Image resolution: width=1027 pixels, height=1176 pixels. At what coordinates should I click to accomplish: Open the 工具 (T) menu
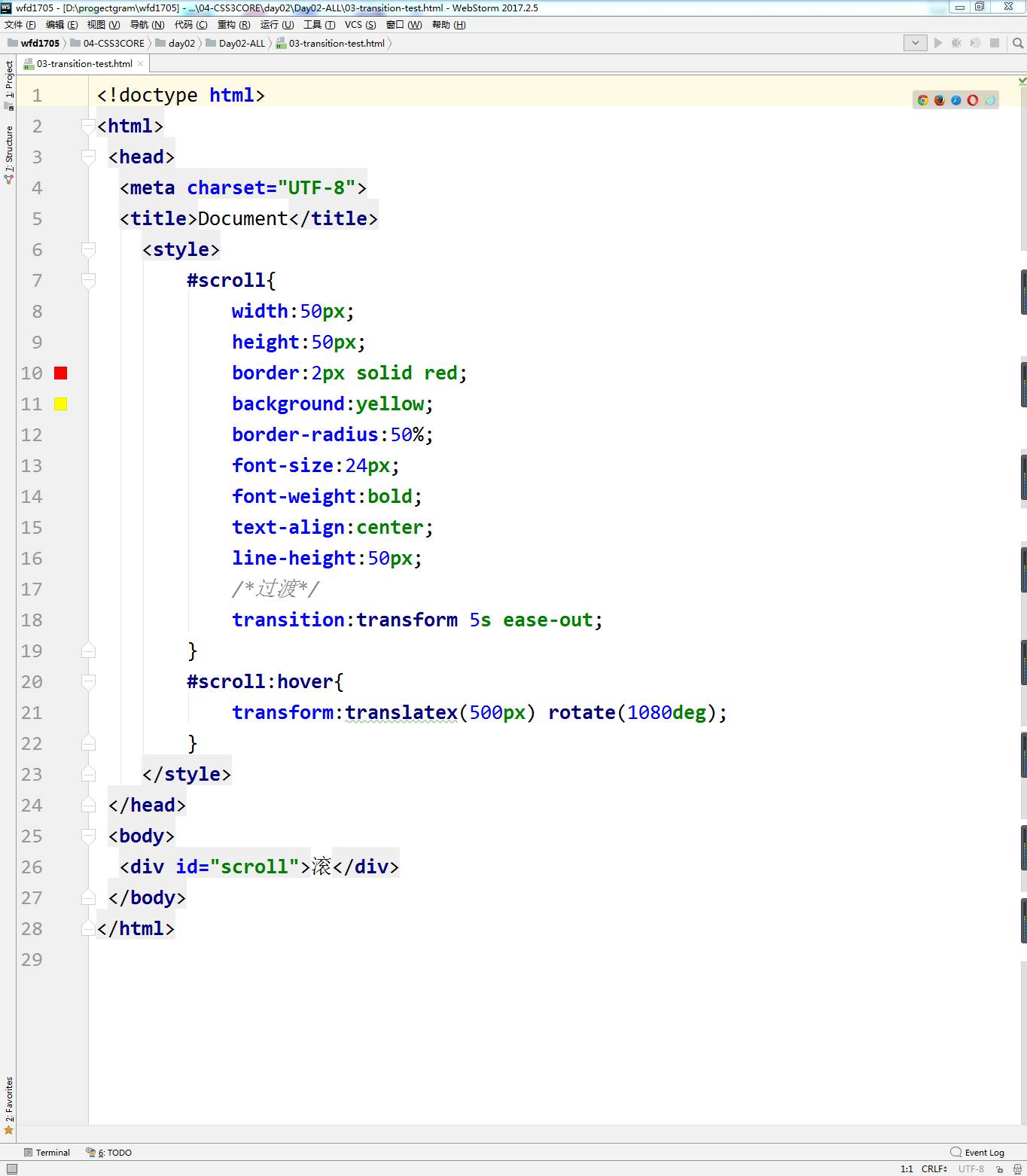pos(320,25)
